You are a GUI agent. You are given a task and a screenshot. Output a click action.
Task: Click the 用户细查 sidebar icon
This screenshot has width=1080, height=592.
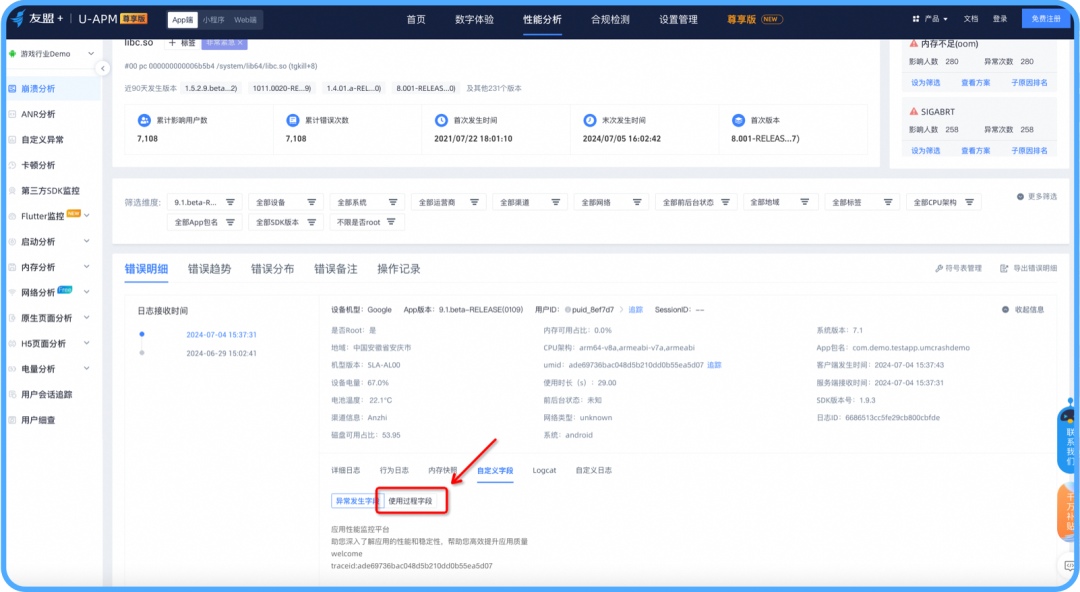click(x=12, y=420)
